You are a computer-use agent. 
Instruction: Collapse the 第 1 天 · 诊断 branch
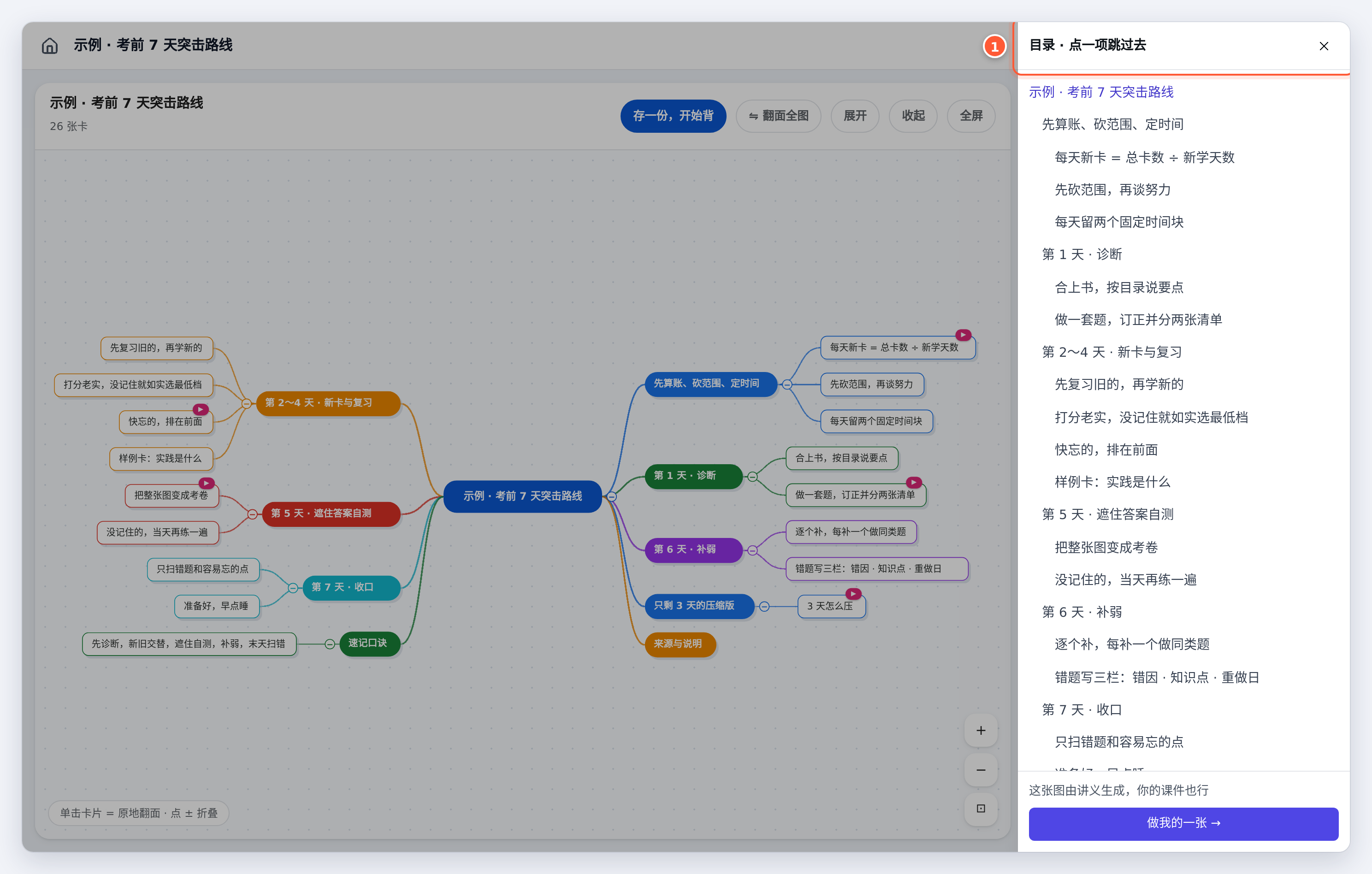point(752,476)
